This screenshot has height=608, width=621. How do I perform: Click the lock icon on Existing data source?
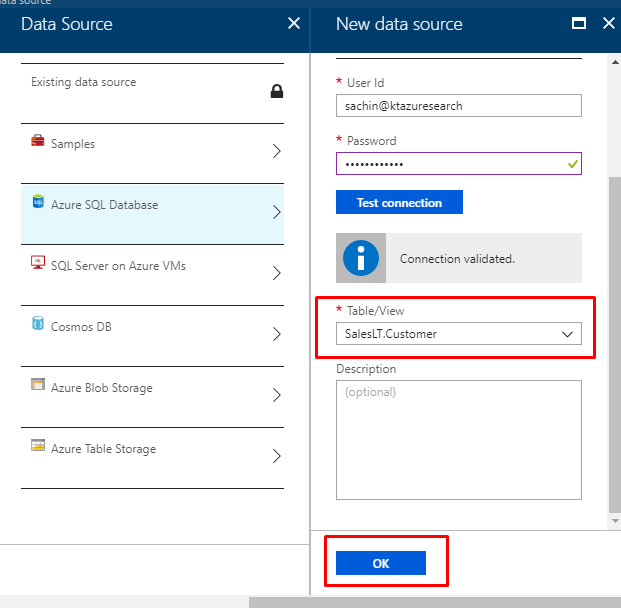tap(277, 91)
